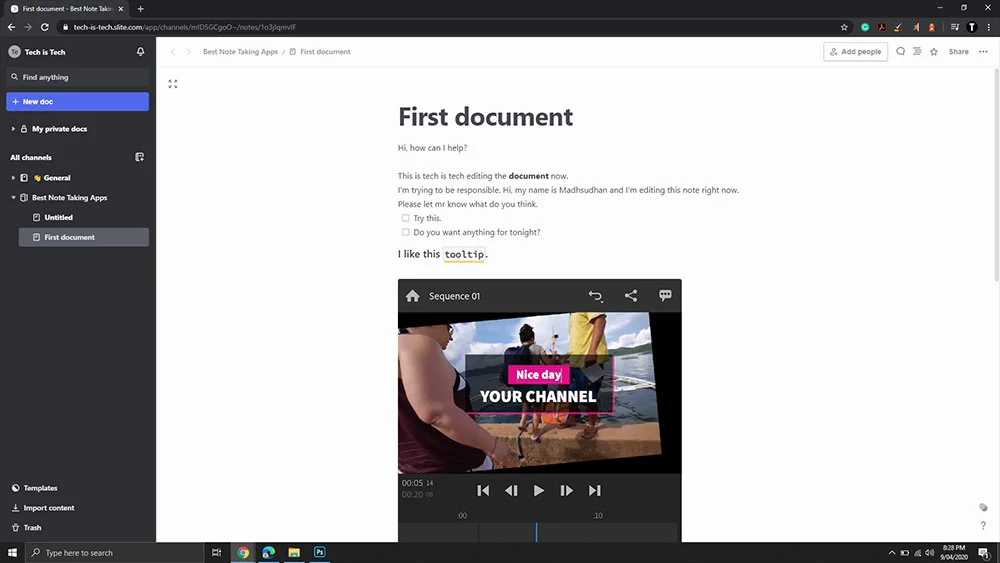Step forward one frame
This screenshot has height=563, width=1000.
[566, 490]
